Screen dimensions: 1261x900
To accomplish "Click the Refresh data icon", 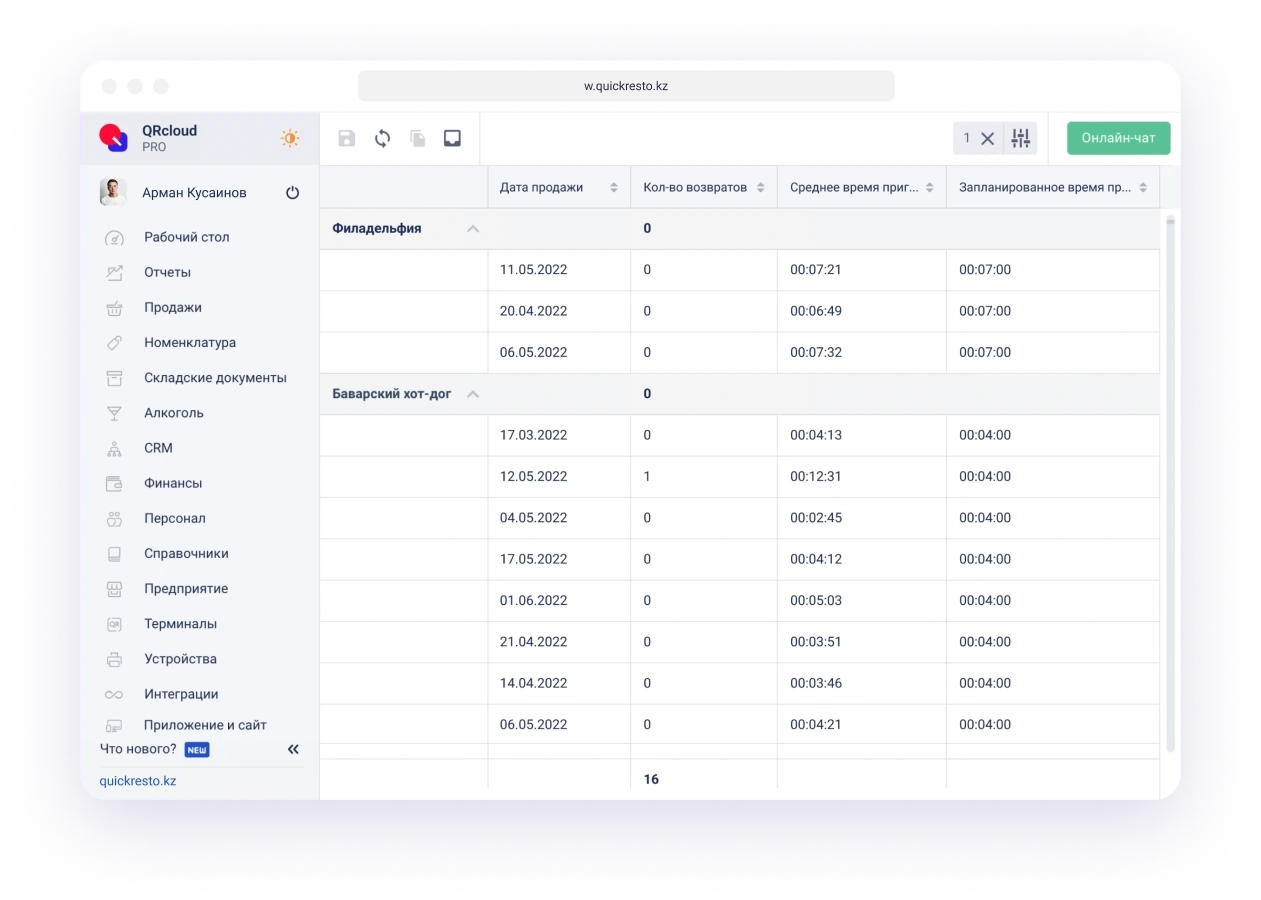I will point(382,138).
